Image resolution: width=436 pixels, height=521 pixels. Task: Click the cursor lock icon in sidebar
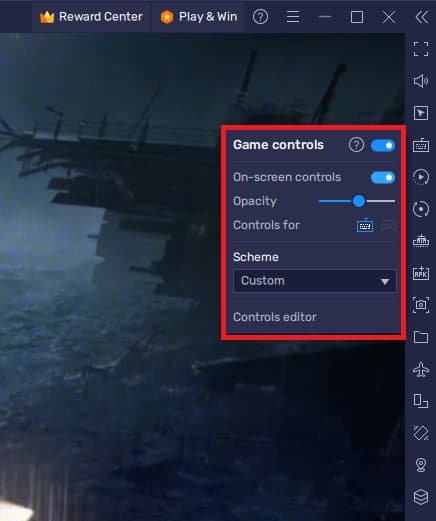[421, 113]
